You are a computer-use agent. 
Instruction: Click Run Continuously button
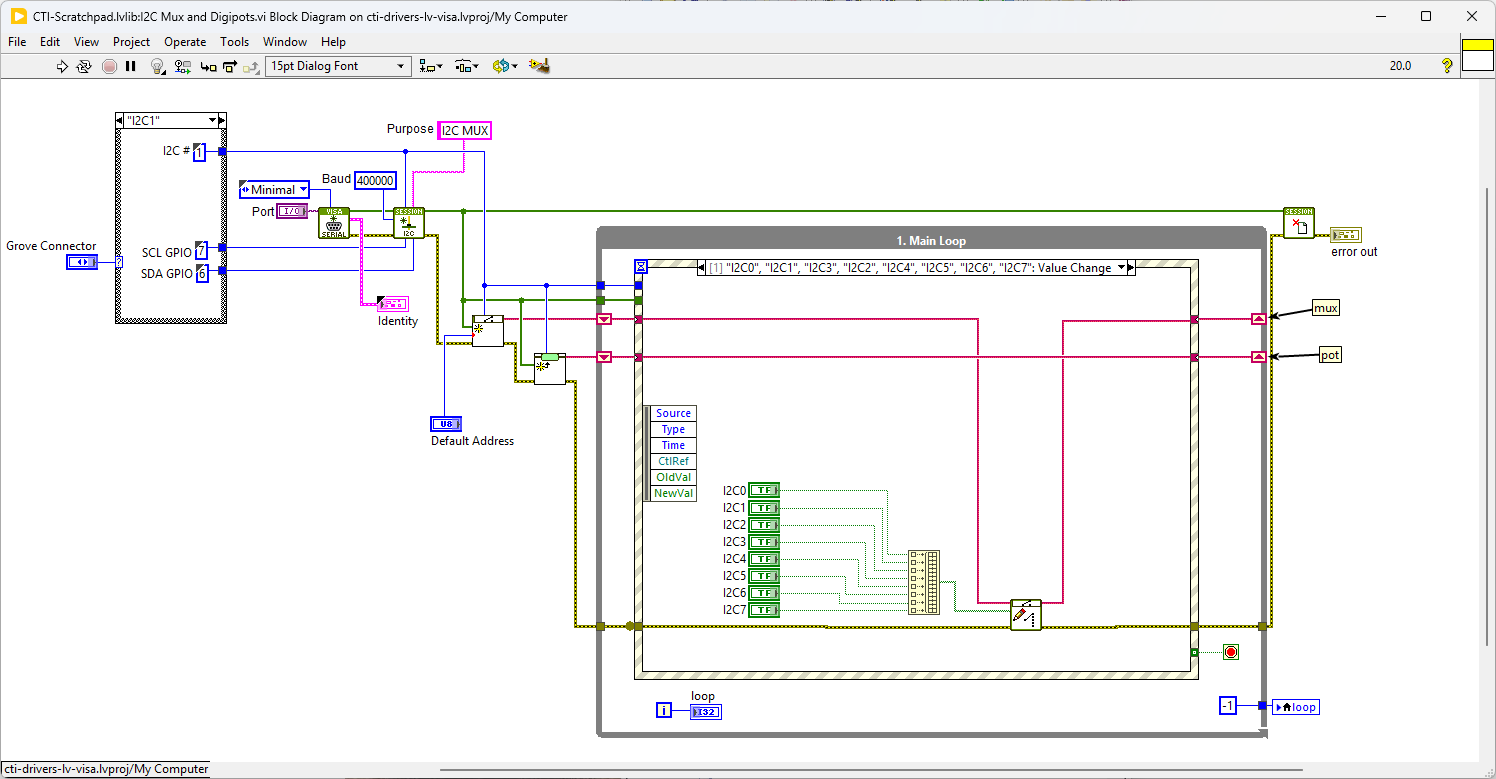click(84, 66)
